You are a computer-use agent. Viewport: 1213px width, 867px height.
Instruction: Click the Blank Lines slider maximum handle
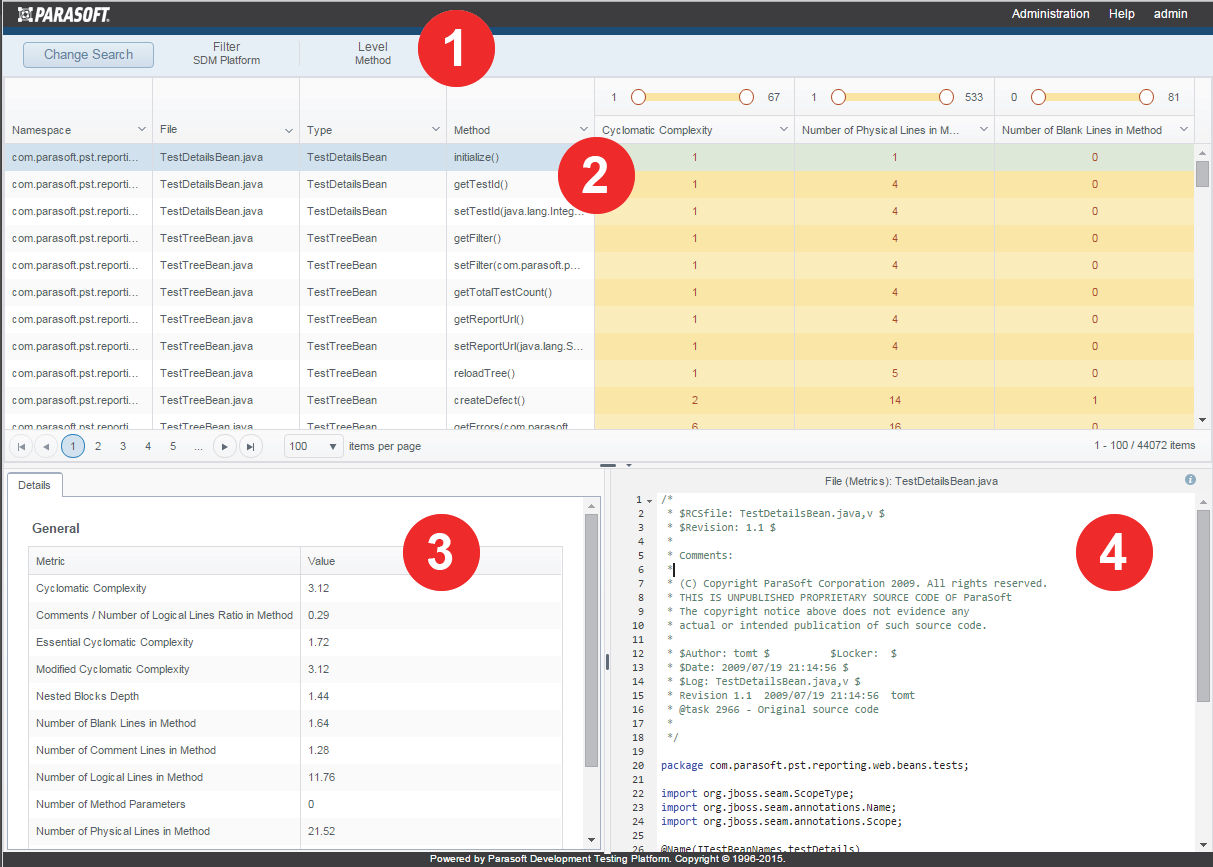pos(1146,97)
